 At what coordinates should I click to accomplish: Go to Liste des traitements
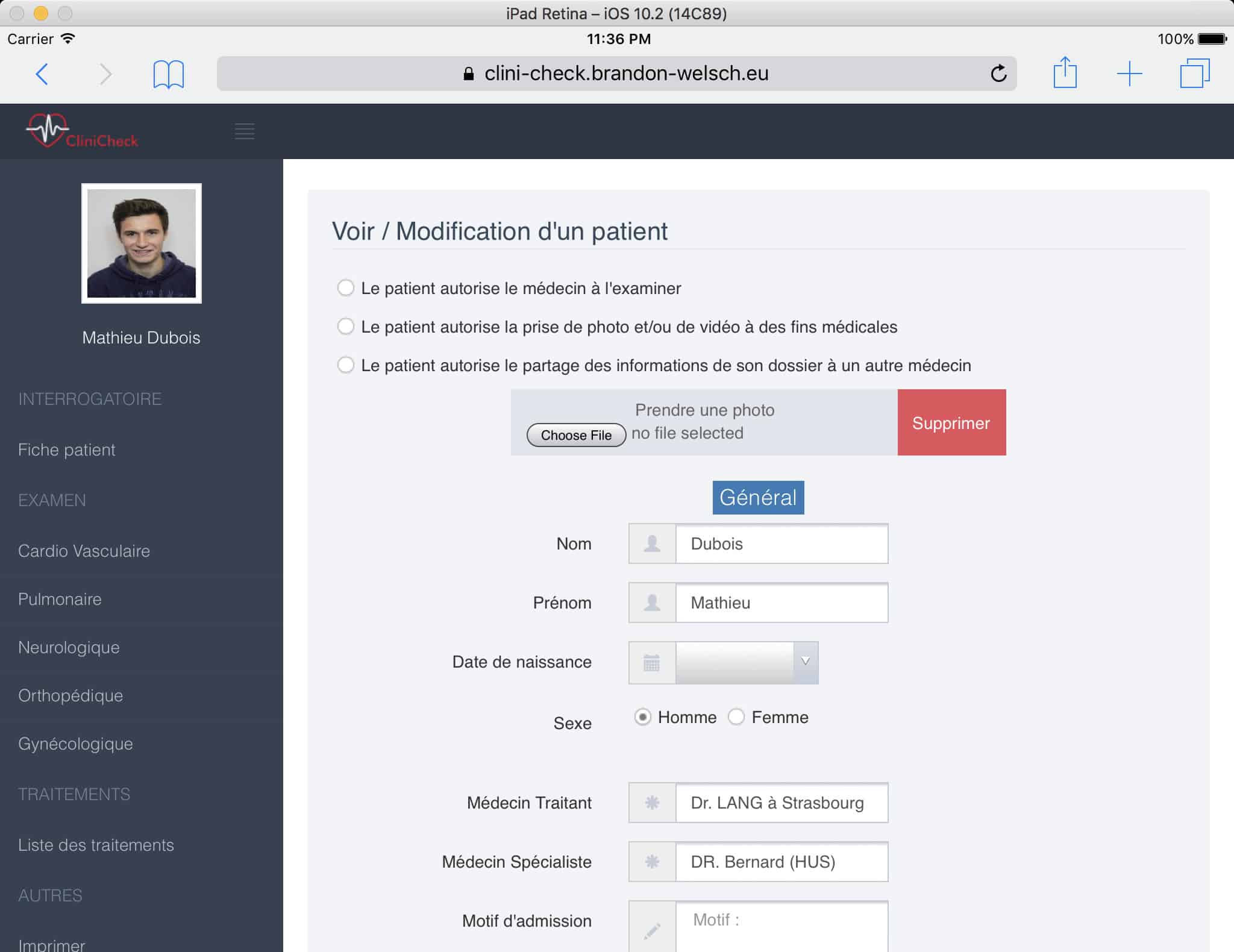96,845
